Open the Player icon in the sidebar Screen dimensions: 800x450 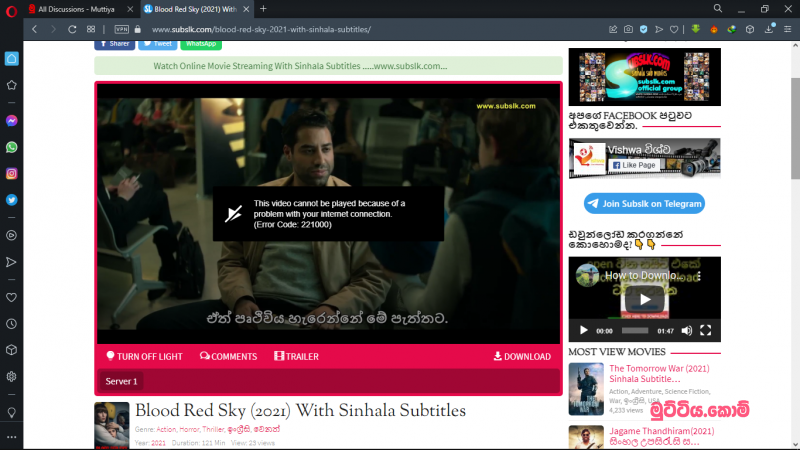point(11,235)
